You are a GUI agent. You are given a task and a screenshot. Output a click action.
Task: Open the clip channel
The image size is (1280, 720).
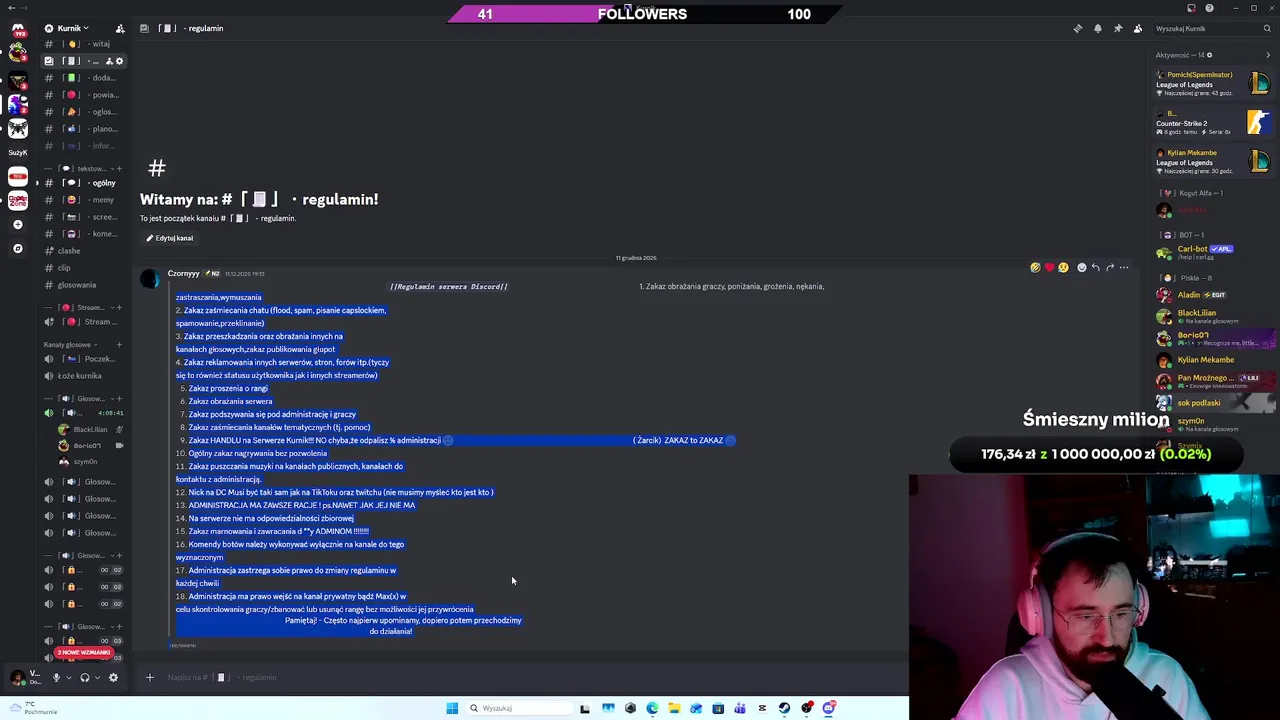coord(84,268)
